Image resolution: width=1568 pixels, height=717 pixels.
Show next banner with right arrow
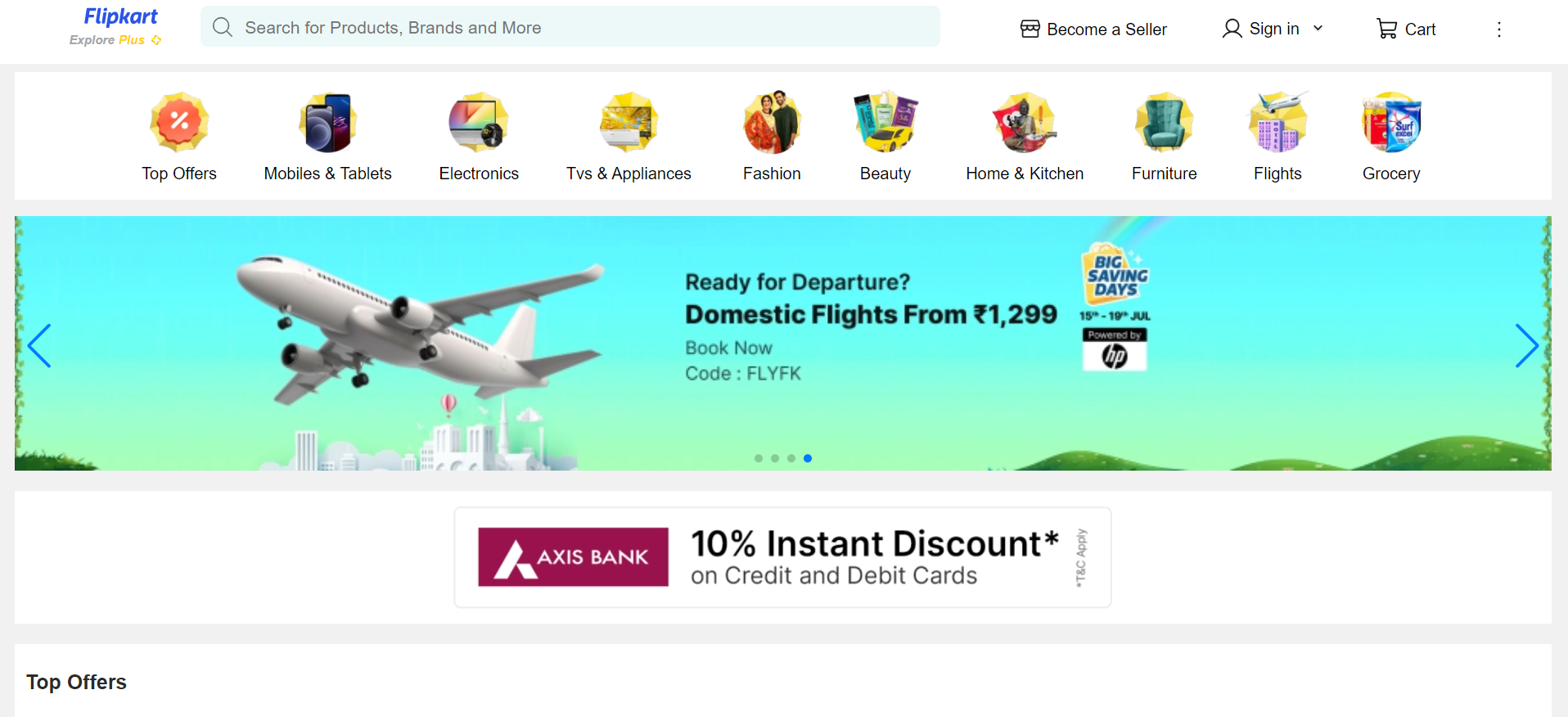point(1526,345)
